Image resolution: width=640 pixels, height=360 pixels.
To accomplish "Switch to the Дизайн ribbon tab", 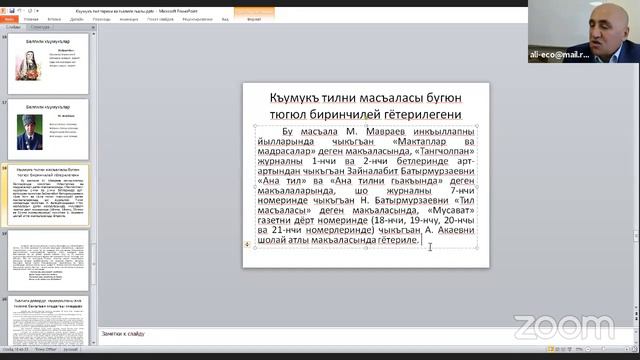I will click(76, 19).
